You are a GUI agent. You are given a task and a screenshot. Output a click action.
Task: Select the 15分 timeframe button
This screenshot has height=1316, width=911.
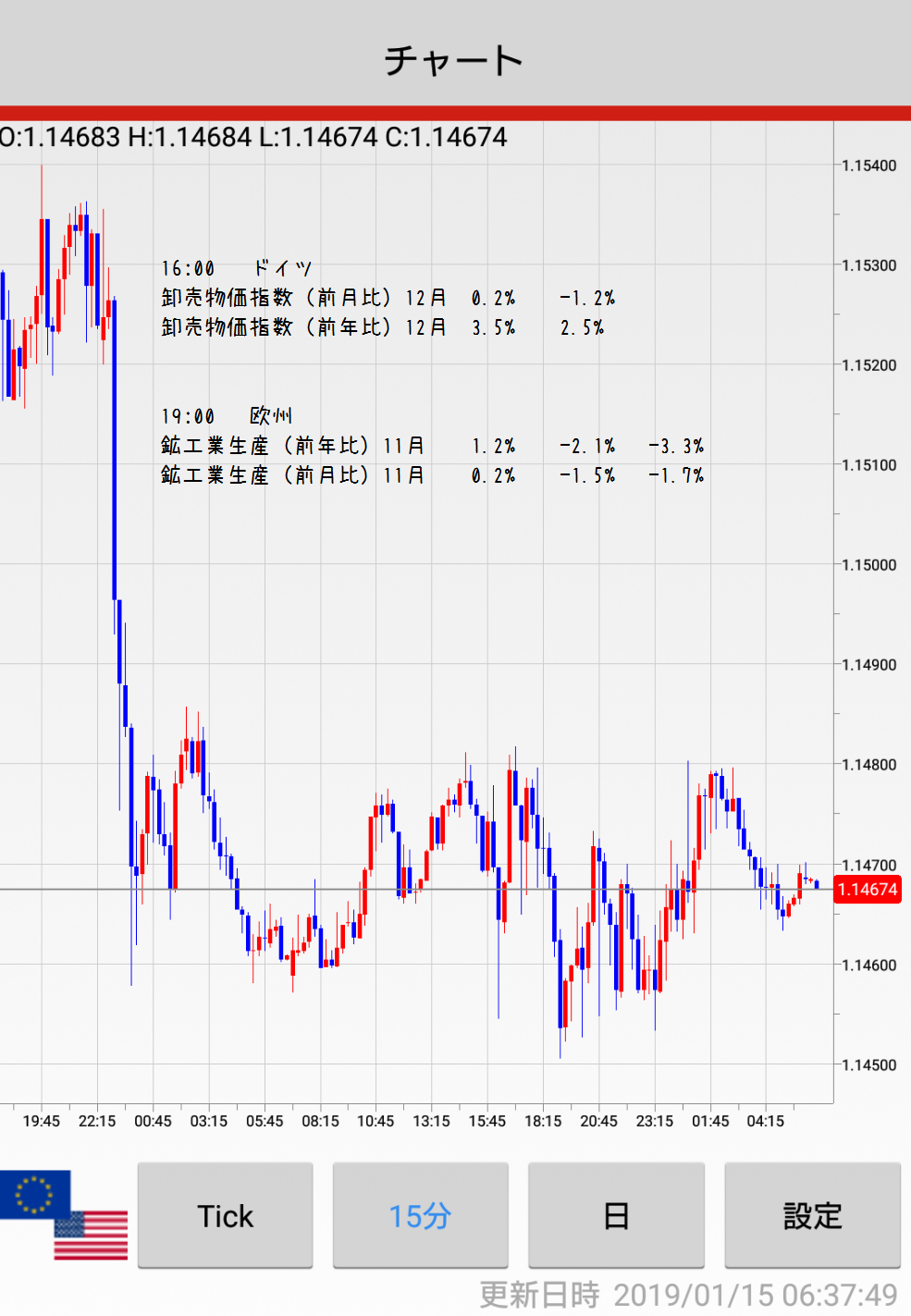click(420, 1216)
